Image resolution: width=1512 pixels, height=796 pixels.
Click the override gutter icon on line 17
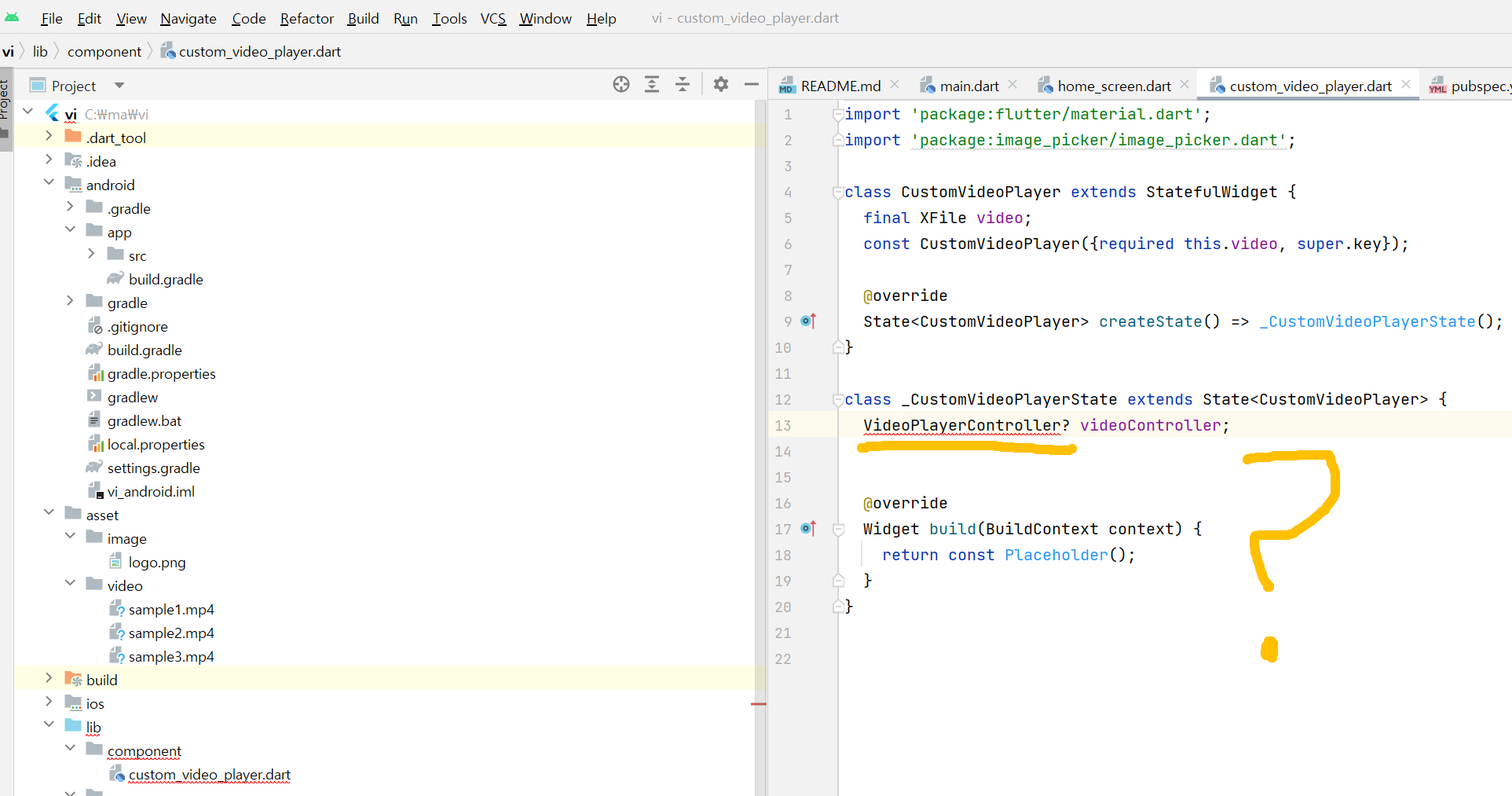pos(808,528)
